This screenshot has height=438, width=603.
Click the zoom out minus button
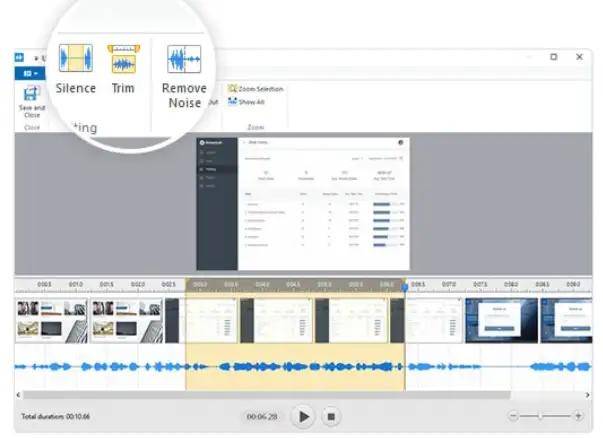click(513, 415)
